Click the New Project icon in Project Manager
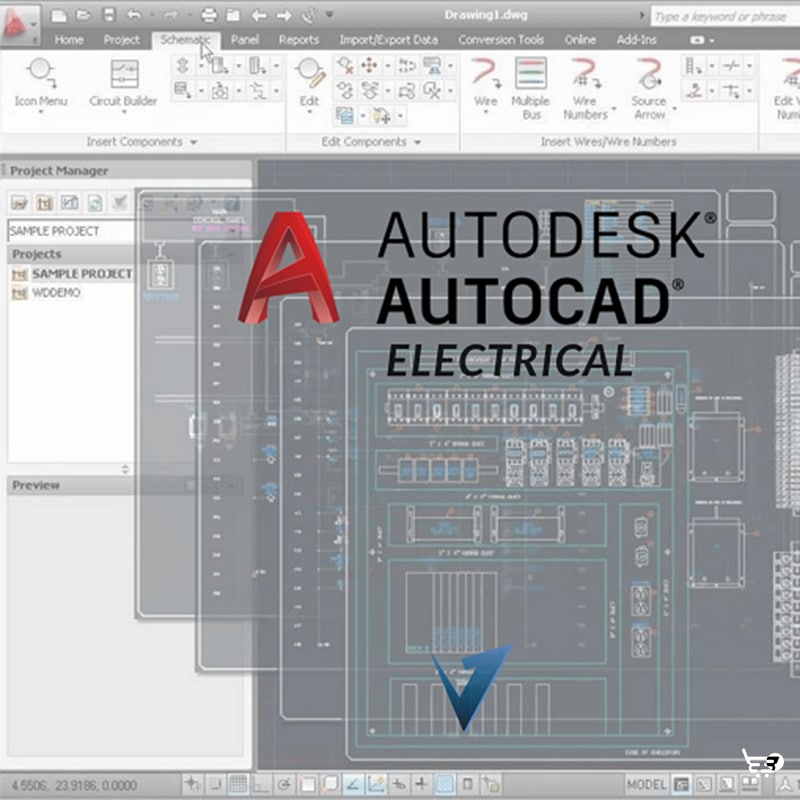 44,203
